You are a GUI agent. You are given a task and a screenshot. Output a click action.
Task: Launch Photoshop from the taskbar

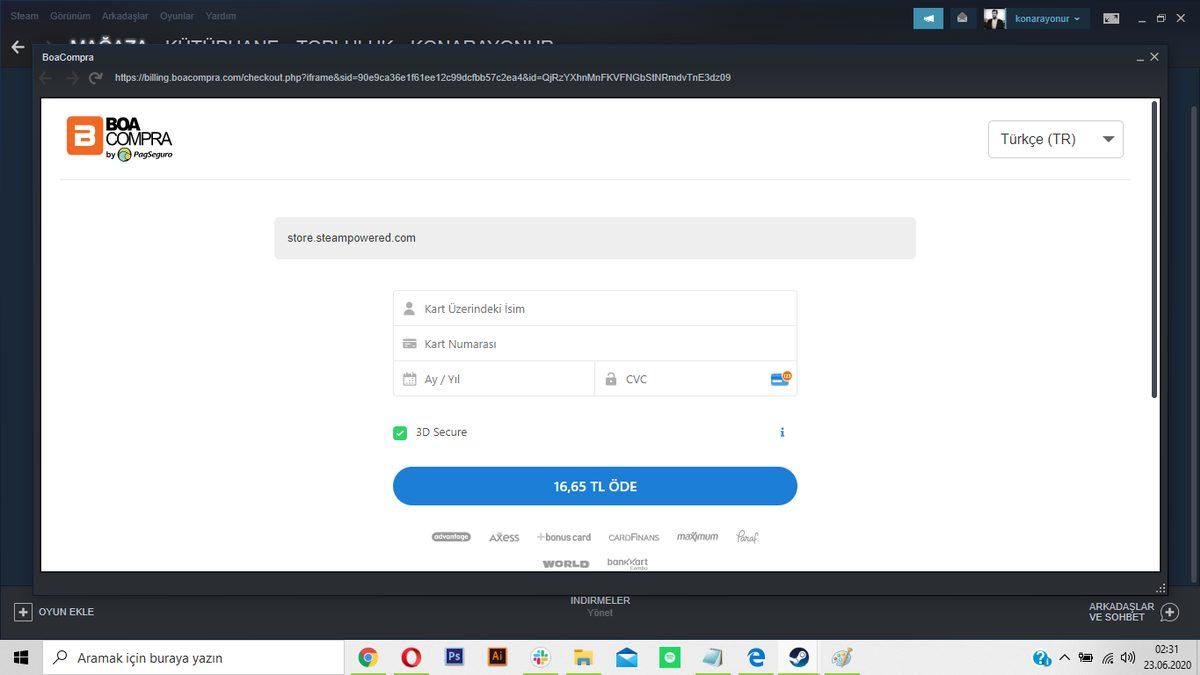tap(454, 657)
